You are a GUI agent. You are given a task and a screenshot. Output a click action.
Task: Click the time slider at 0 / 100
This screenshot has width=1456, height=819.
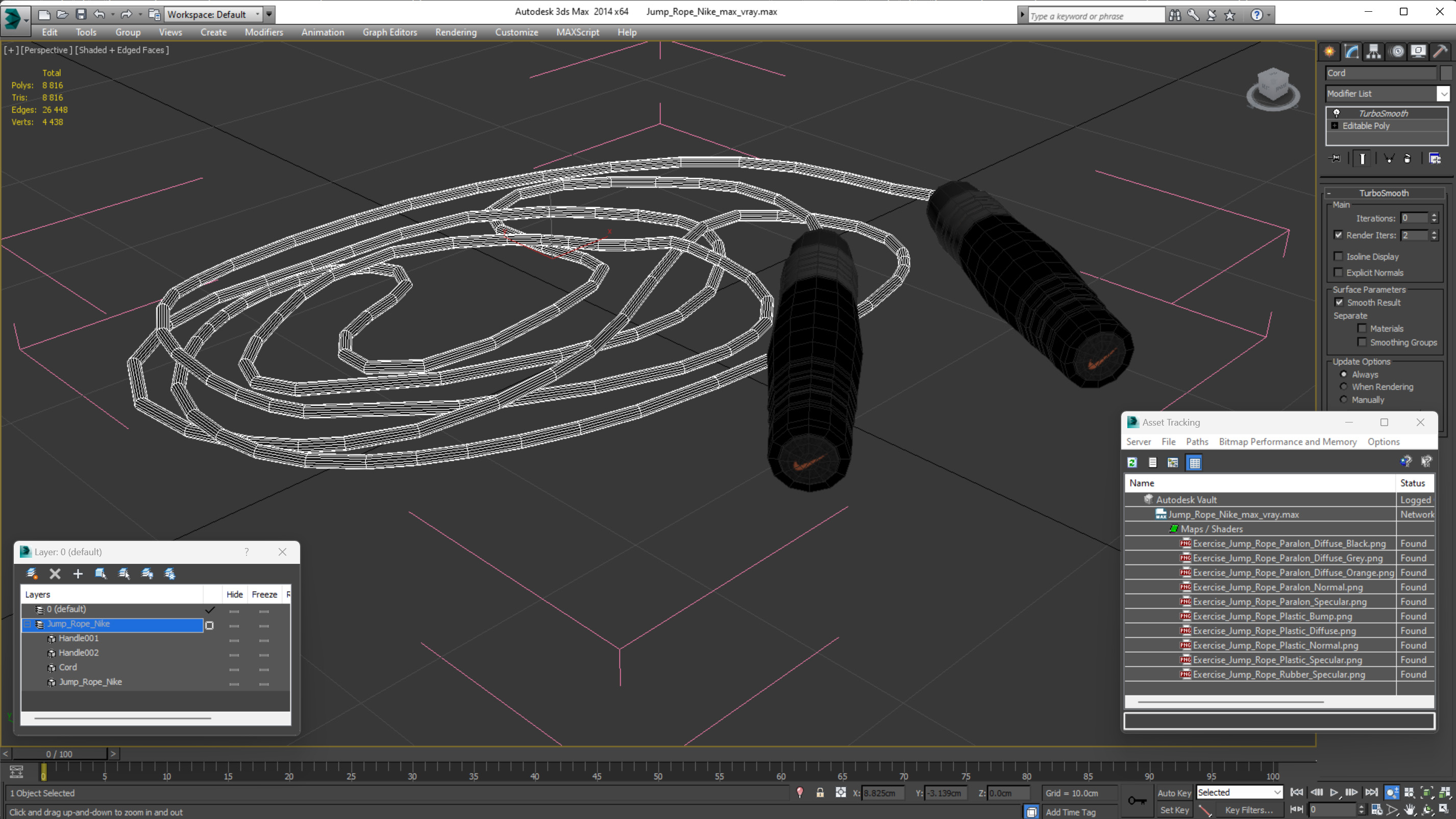click(x=59, y=754)
